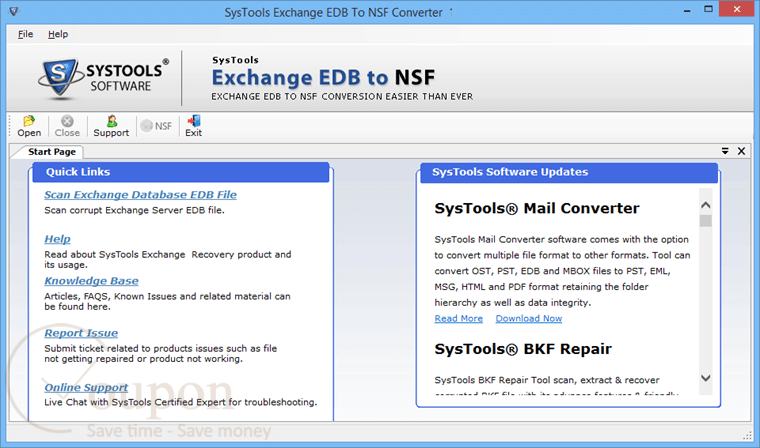Maximize the converter window

[x=708, y=10]
